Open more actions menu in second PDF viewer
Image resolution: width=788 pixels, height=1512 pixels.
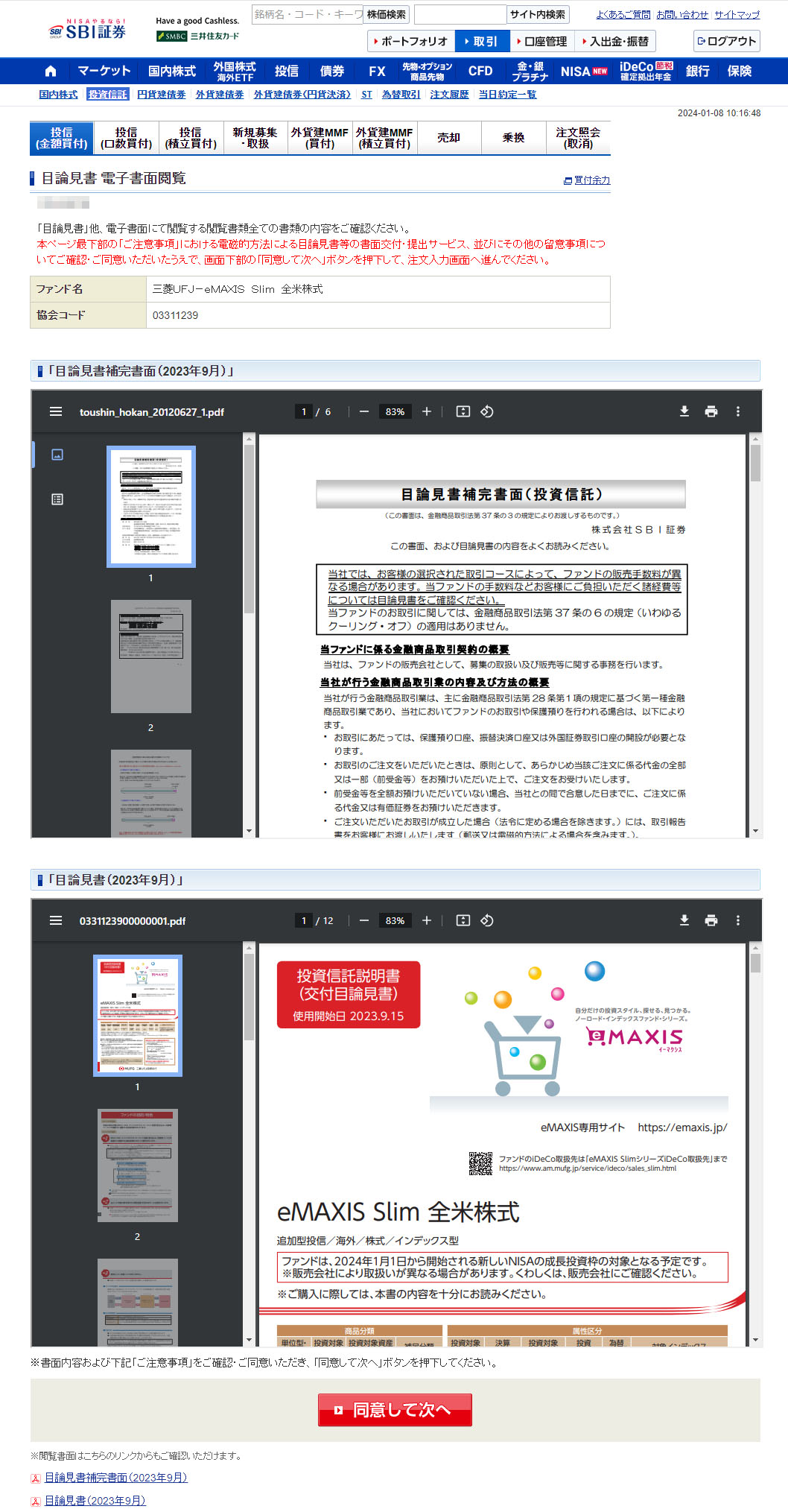click(737, 920)
